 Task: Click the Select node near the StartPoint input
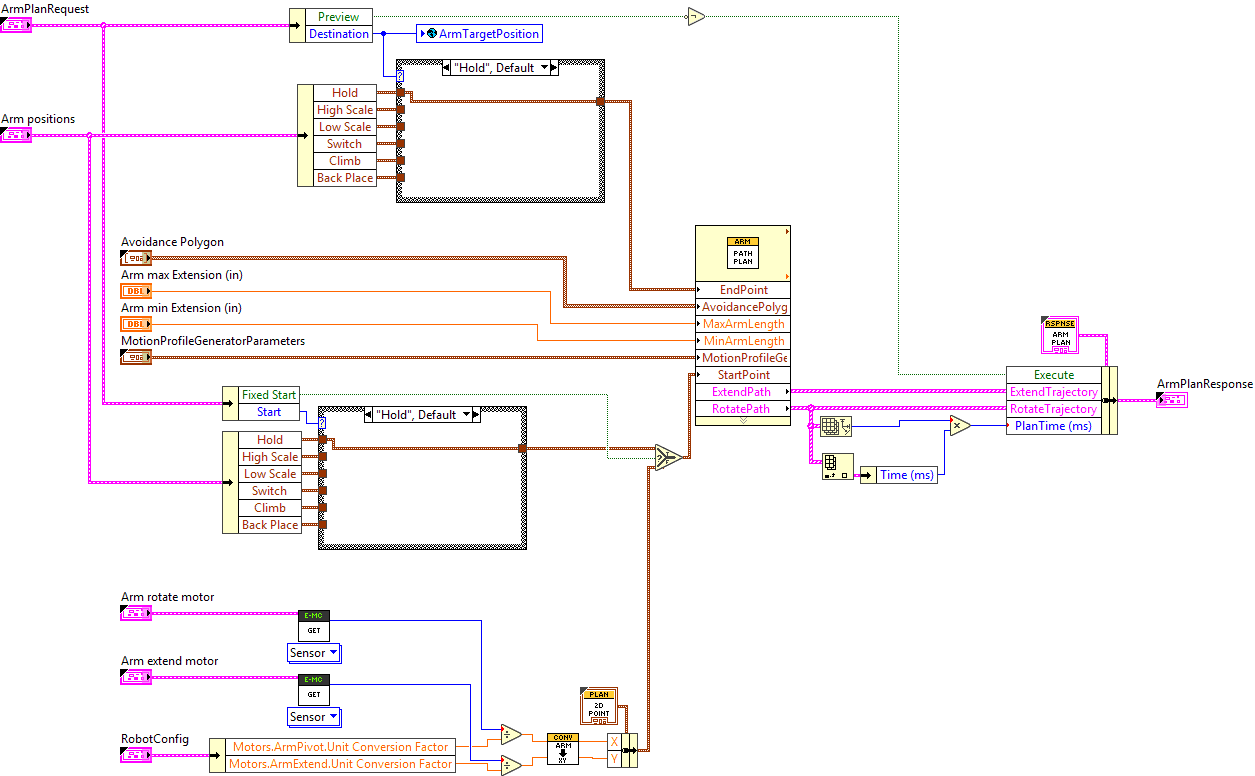(x=667, y=457)
